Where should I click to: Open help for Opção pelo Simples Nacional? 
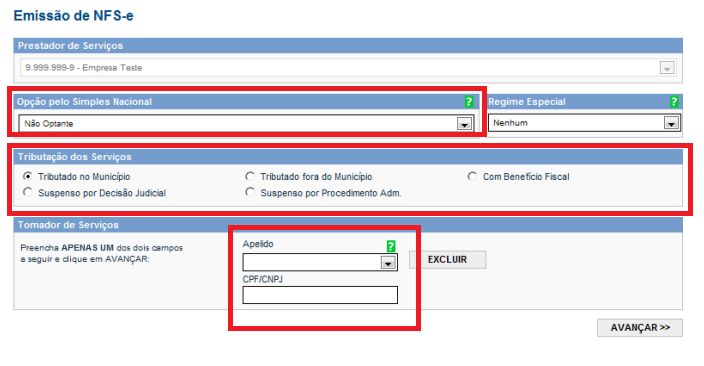(469, 102)
